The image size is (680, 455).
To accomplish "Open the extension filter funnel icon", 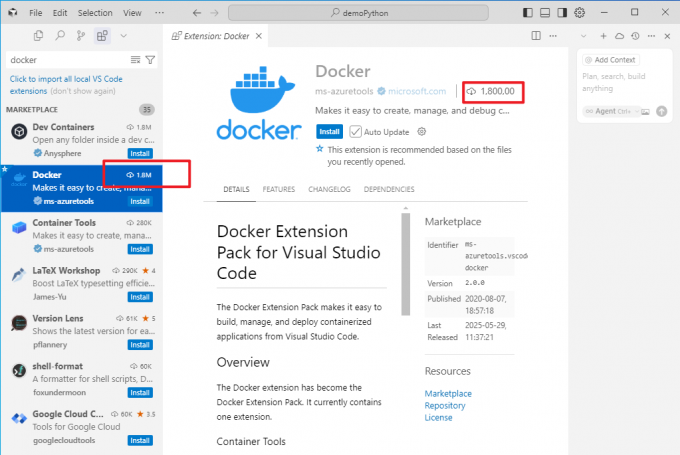I will pyautogui.click(x=150, y=60).
